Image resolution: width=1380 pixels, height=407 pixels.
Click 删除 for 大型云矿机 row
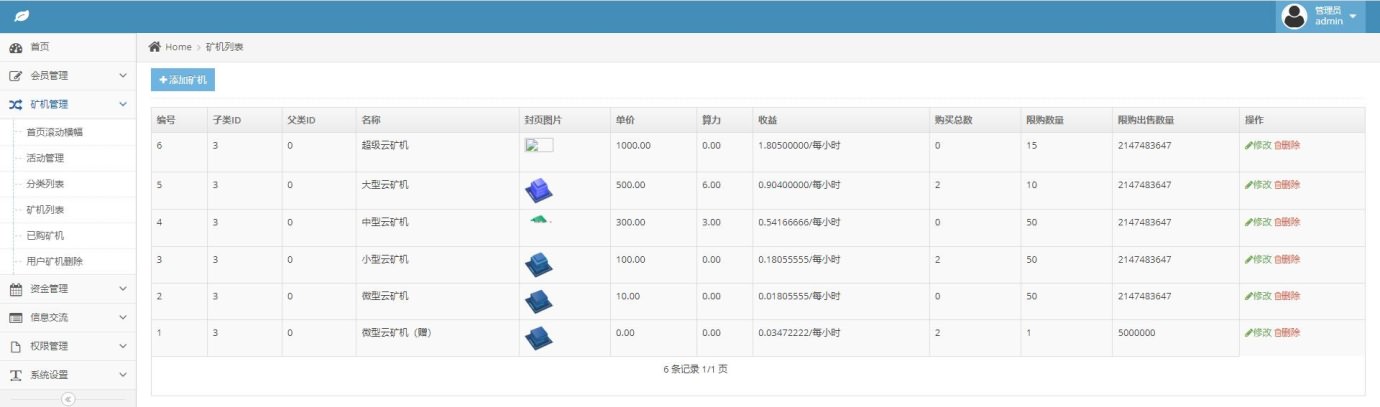(x=1288, y=184)
